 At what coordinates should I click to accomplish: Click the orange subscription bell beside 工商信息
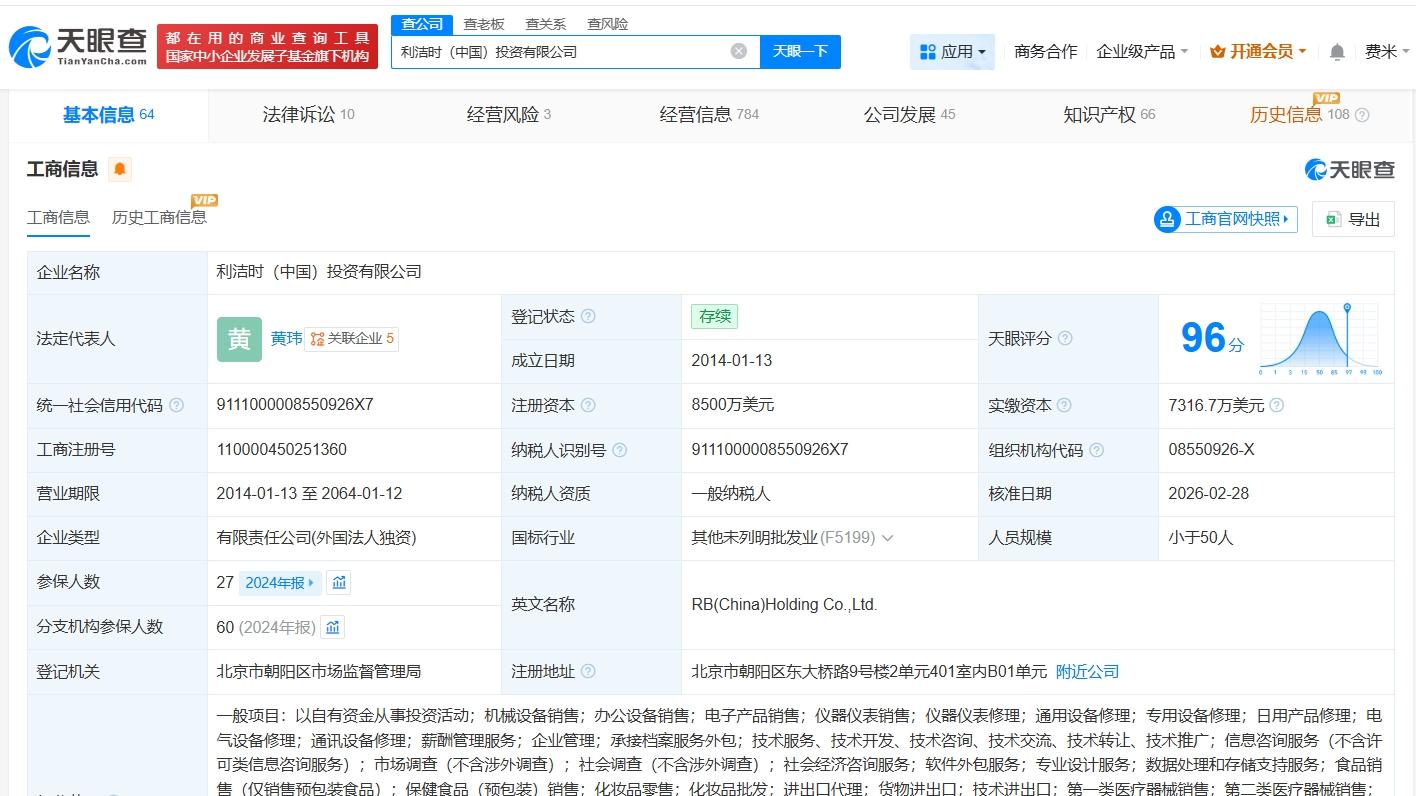[x=119, y=168]
